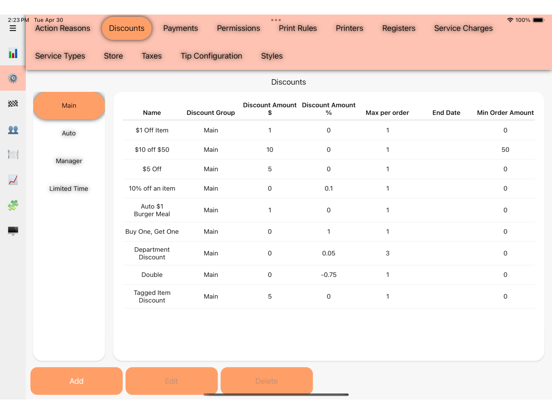Select the Limited Time discount group
The image size is (552, 414).
click(69, 188)
